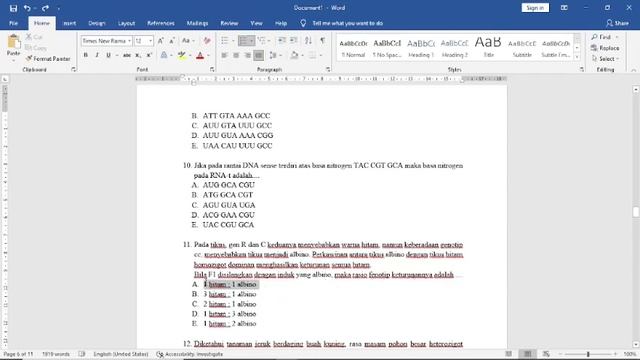Expand the numbering list dropdown
The width and height of the screenshot is (640, 360).
(251, 40)
